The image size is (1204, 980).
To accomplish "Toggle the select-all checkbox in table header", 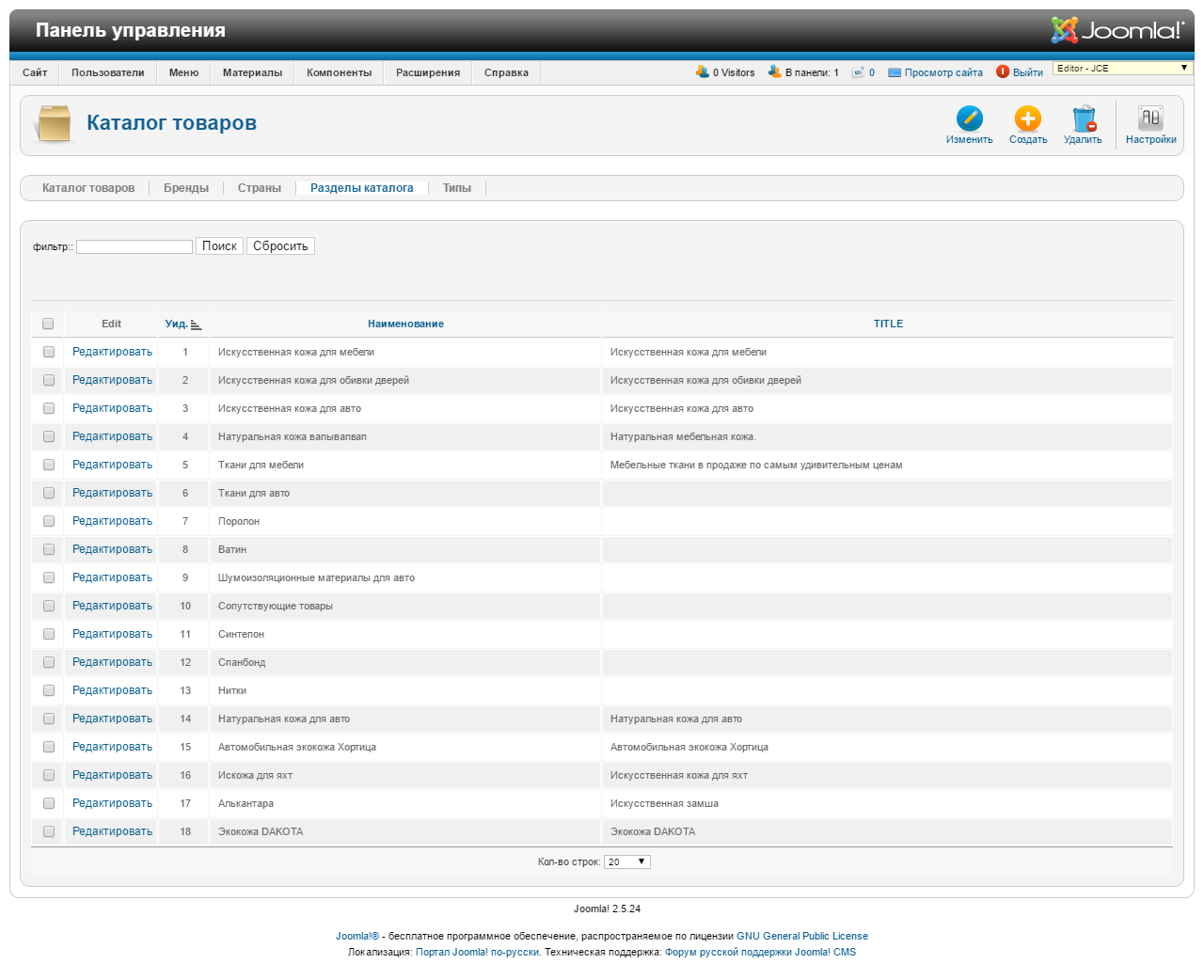I will coord(48,324).
